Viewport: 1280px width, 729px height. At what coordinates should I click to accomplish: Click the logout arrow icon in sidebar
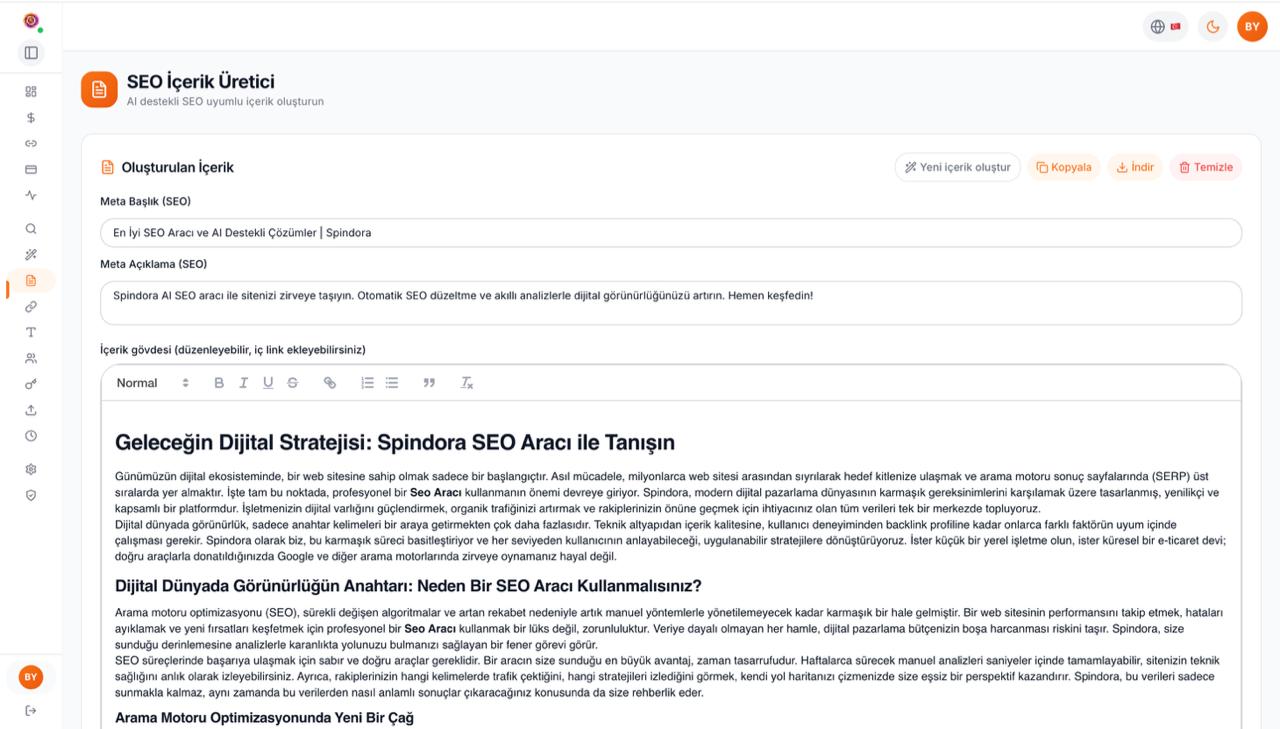pyautogui.click(x=31, y=711)
